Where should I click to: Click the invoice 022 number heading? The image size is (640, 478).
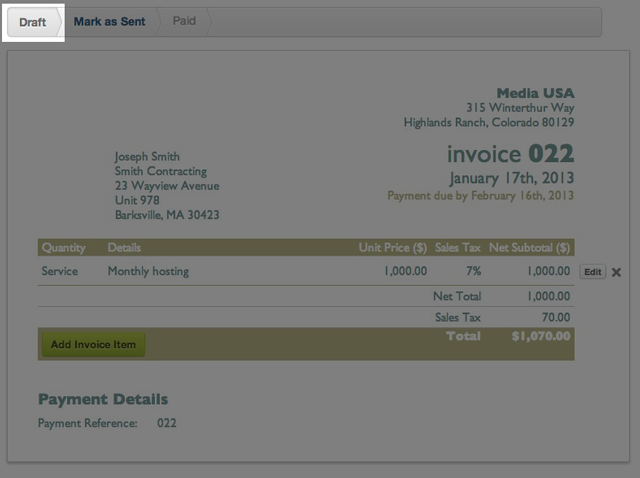[510, 154]
